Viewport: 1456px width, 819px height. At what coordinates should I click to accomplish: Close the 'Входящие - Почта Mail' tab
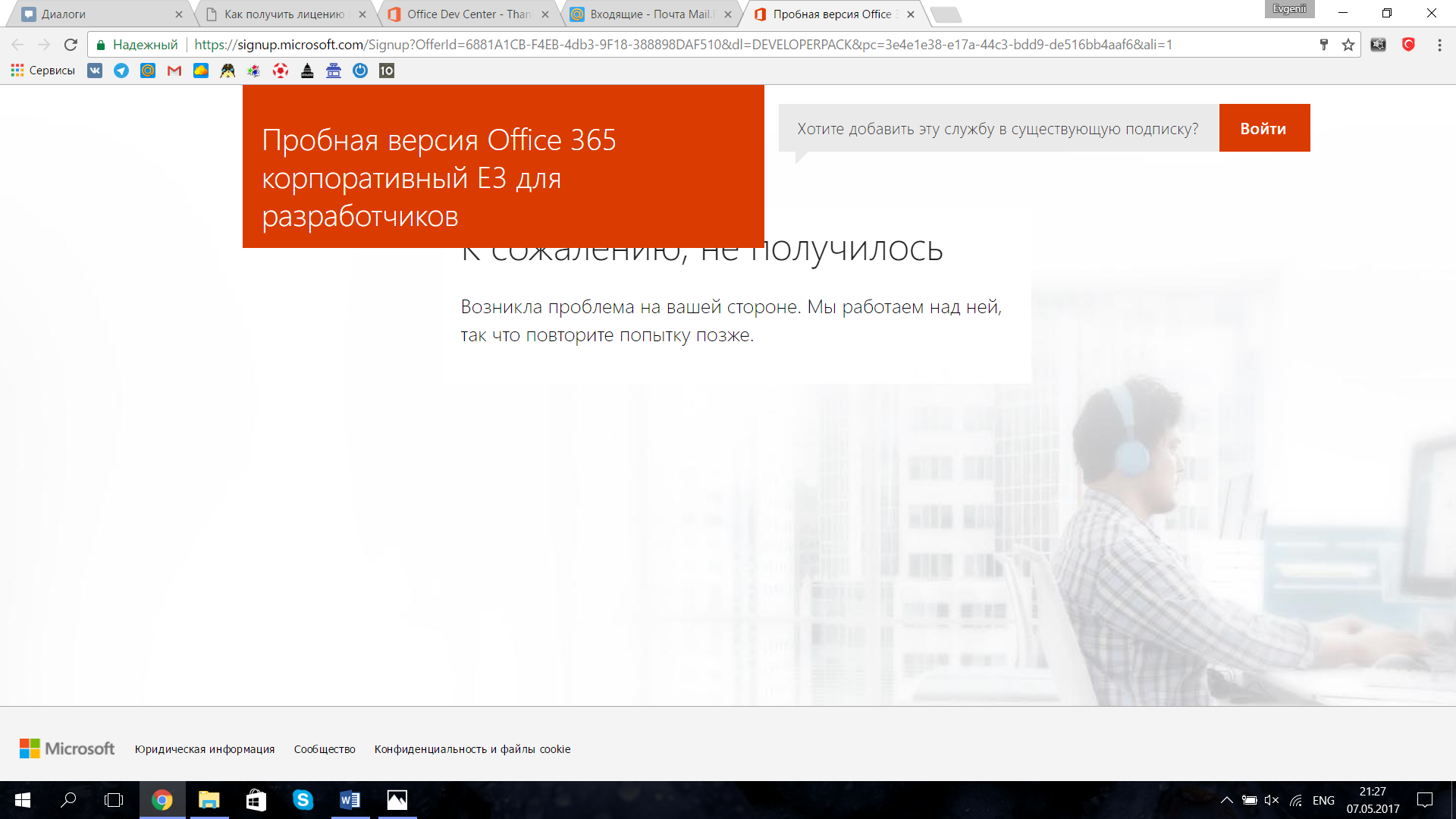click(728, 14)
